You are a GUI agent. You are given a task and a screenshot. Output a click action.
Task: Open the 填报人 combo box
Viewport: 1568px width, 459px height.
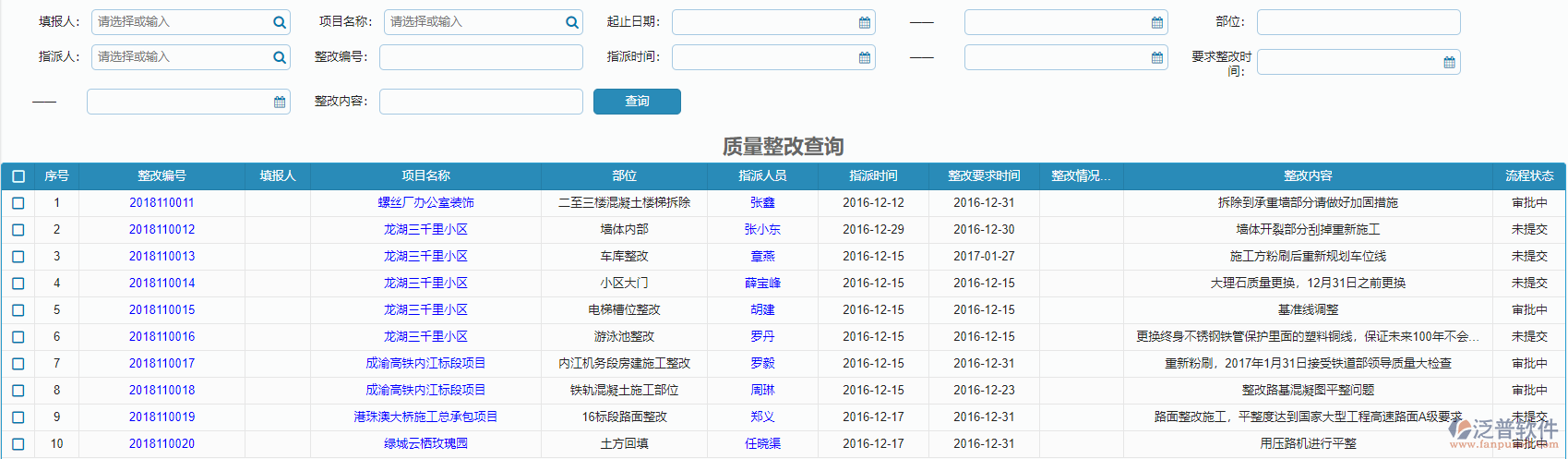(180, 22)
